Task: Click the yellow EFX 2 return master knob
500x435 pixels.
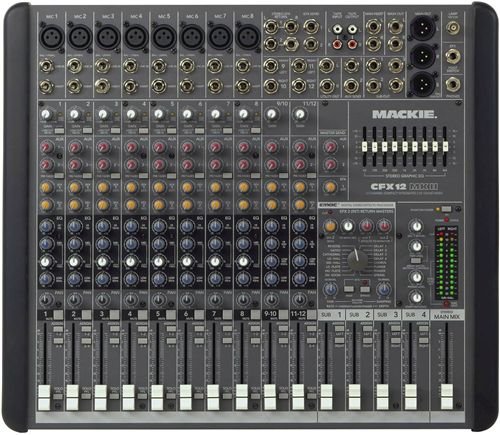Action: tap(330, 226)
